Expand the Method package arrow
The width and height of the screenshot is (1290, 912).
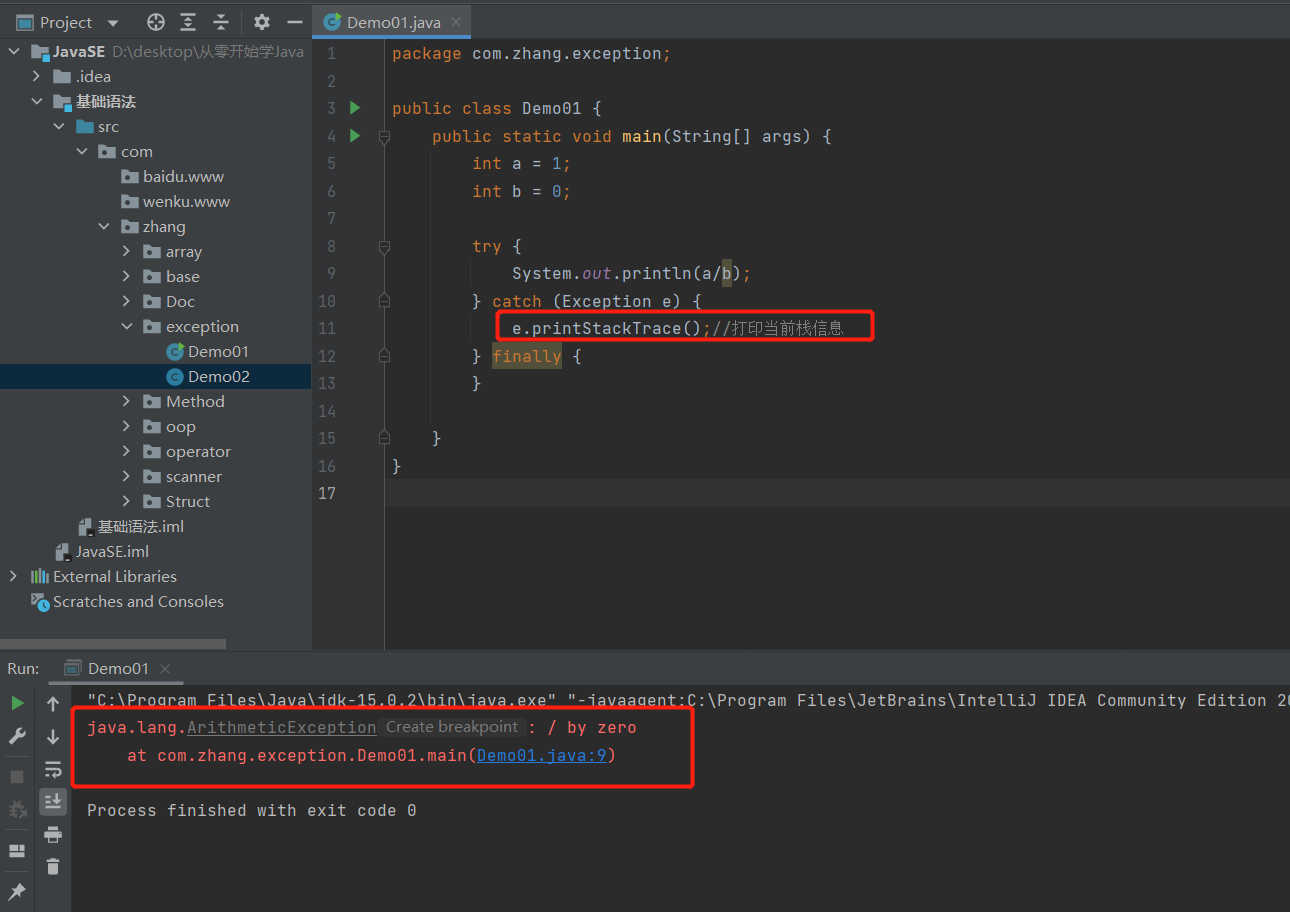tap(126, 402)
